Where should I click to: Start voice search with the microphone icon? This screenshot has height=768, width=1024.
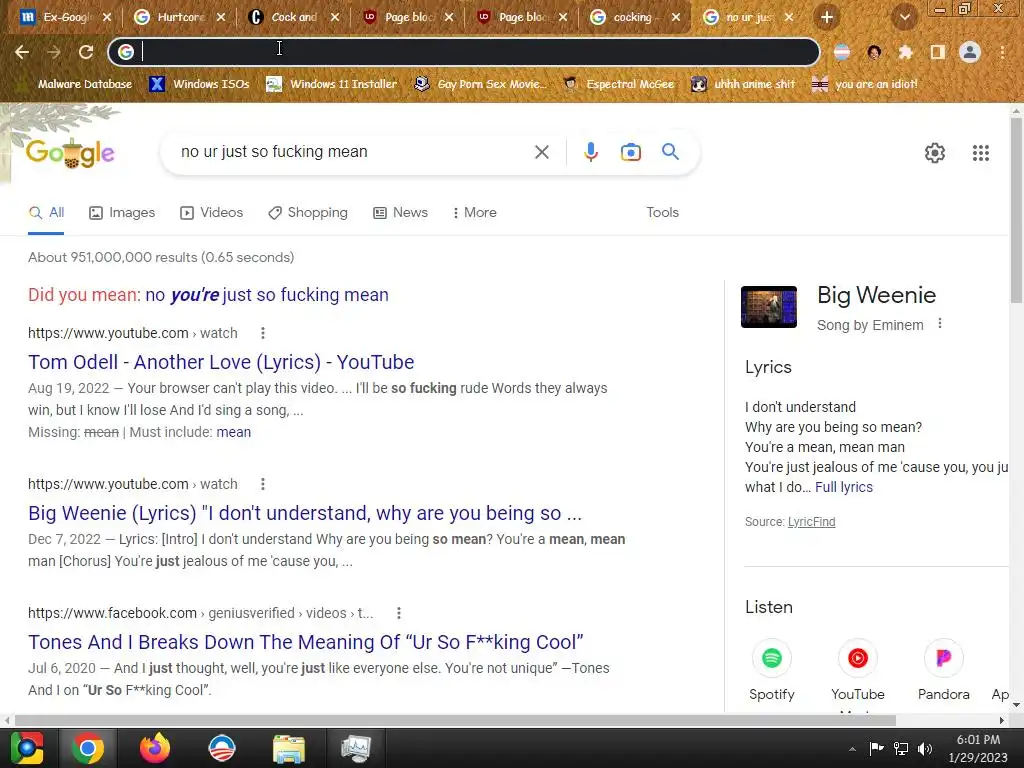590,152
